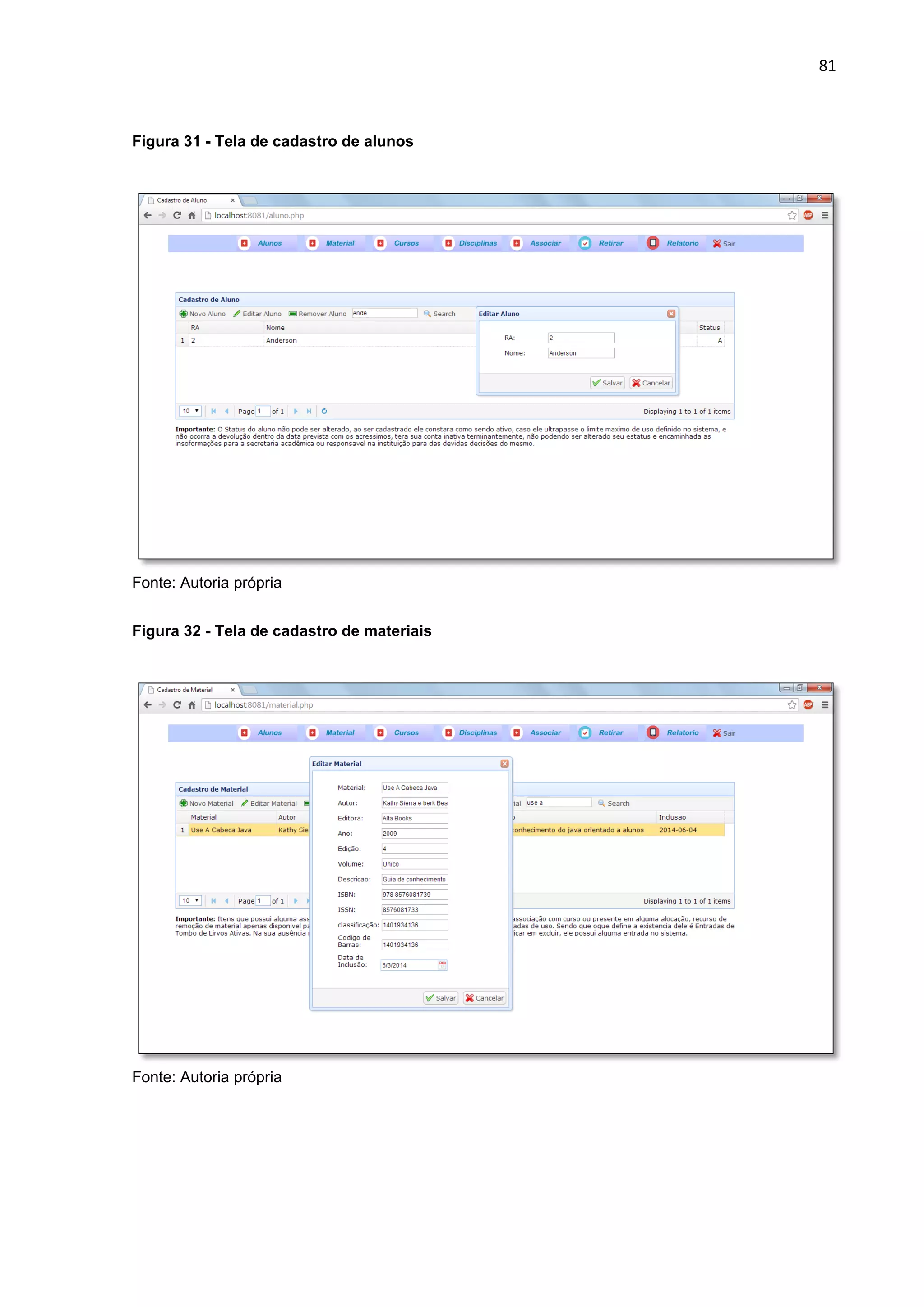This screenshot has width=924, height=1307.
Task: Select the Use A Cabeca Java row
Action: [222, 830]
